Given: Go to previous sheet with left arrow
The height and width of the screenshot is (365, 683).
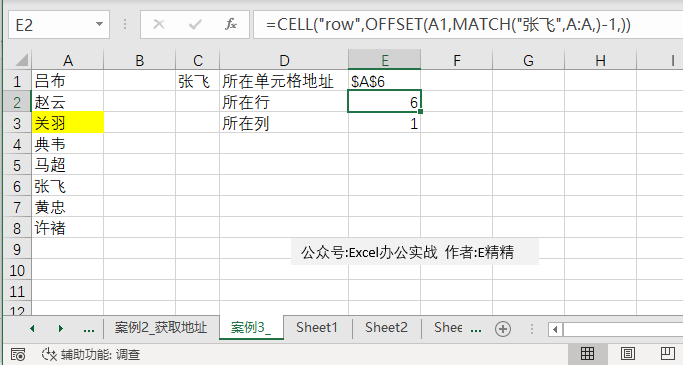Looking at the screenshot, I should point(32,328).
